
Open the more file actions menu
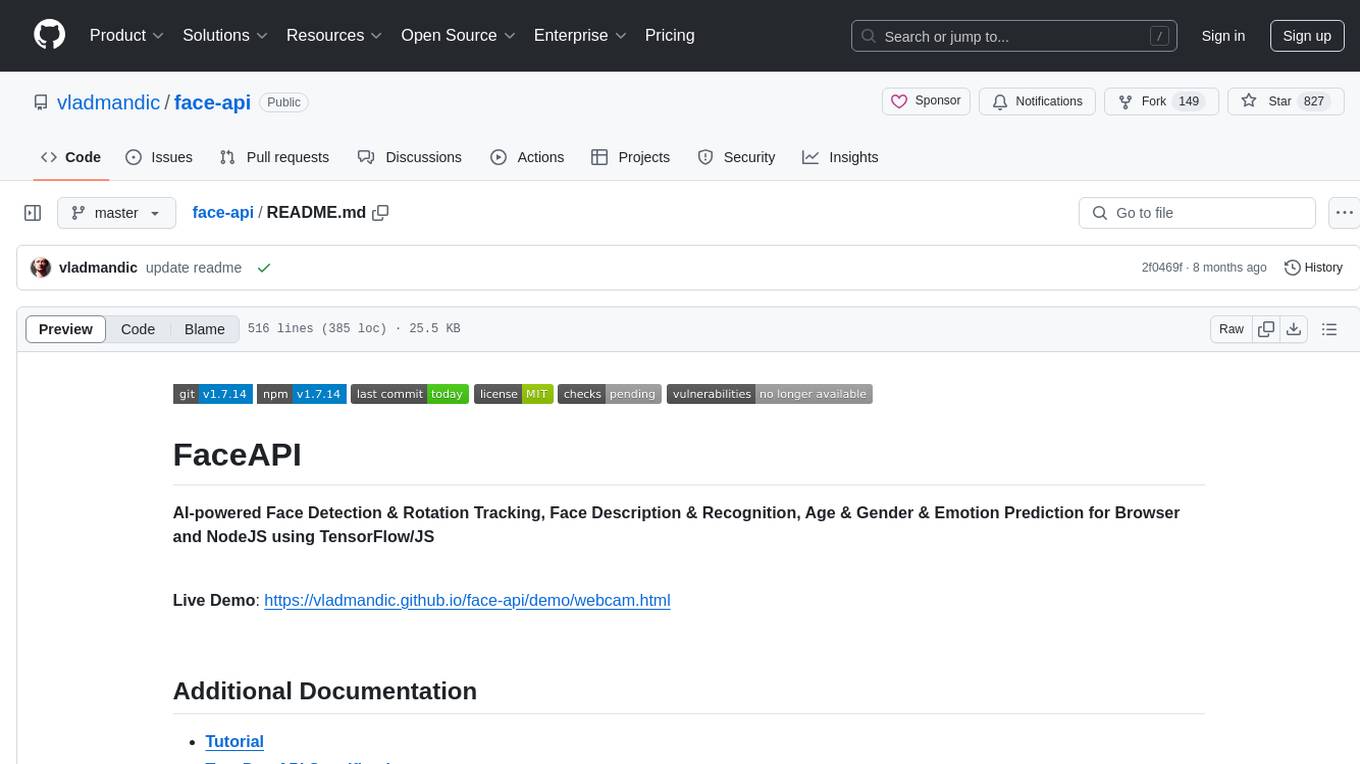tap(1344, 213)
